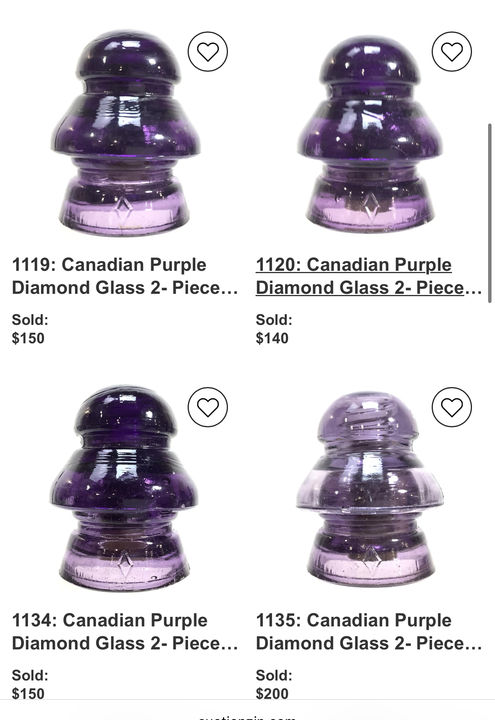The image size is (495, 720).
Task: Favorite lot 1120 with heart icon
Action: point(452,51)
